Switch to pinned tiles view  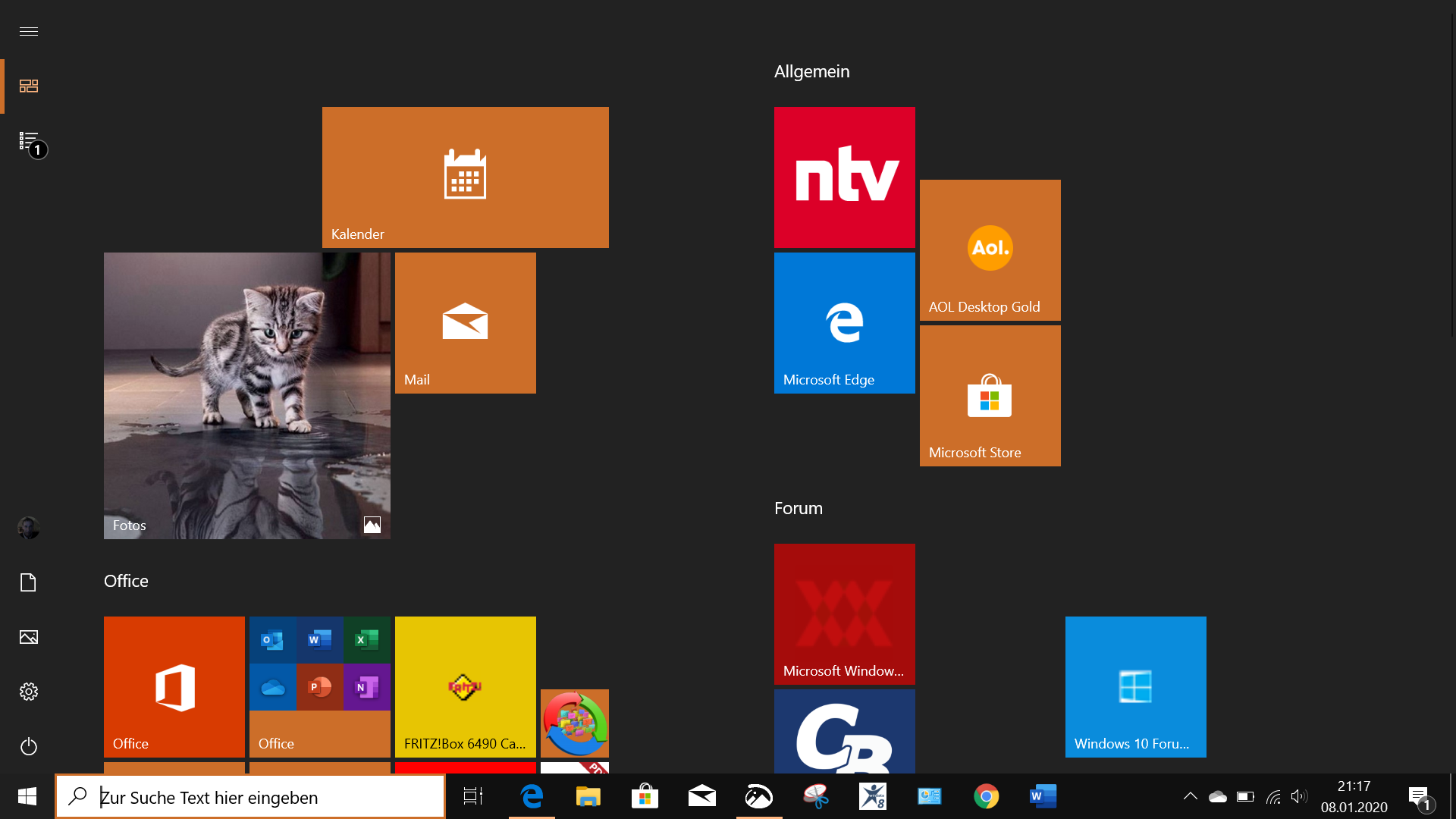tap(29, 86)
